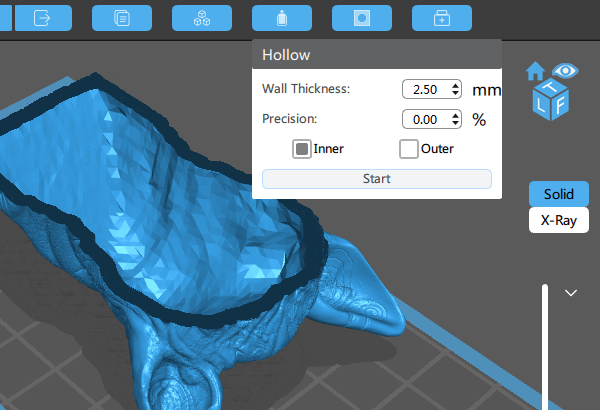Decrease Precision with down arrow
600x410 pixels.
[455, 123]
